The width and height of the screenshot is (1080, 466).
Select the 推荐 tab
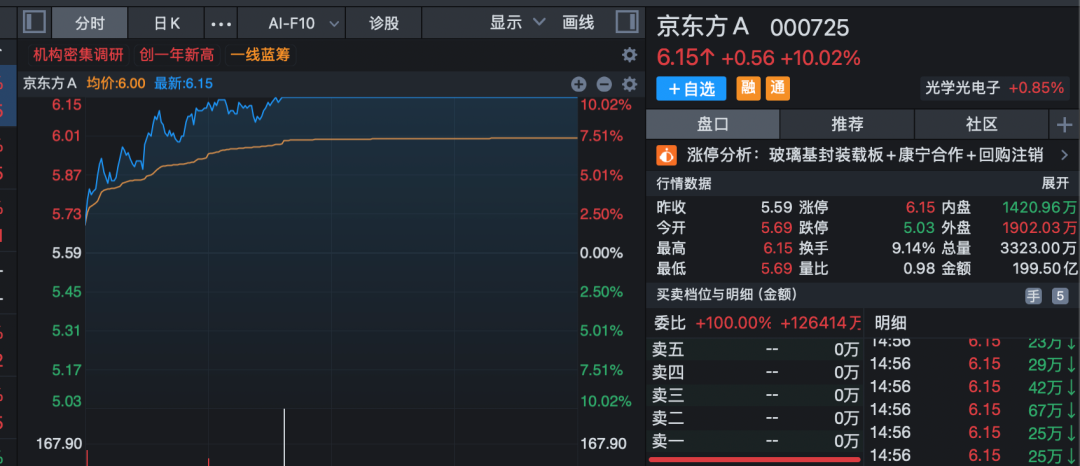847,125
